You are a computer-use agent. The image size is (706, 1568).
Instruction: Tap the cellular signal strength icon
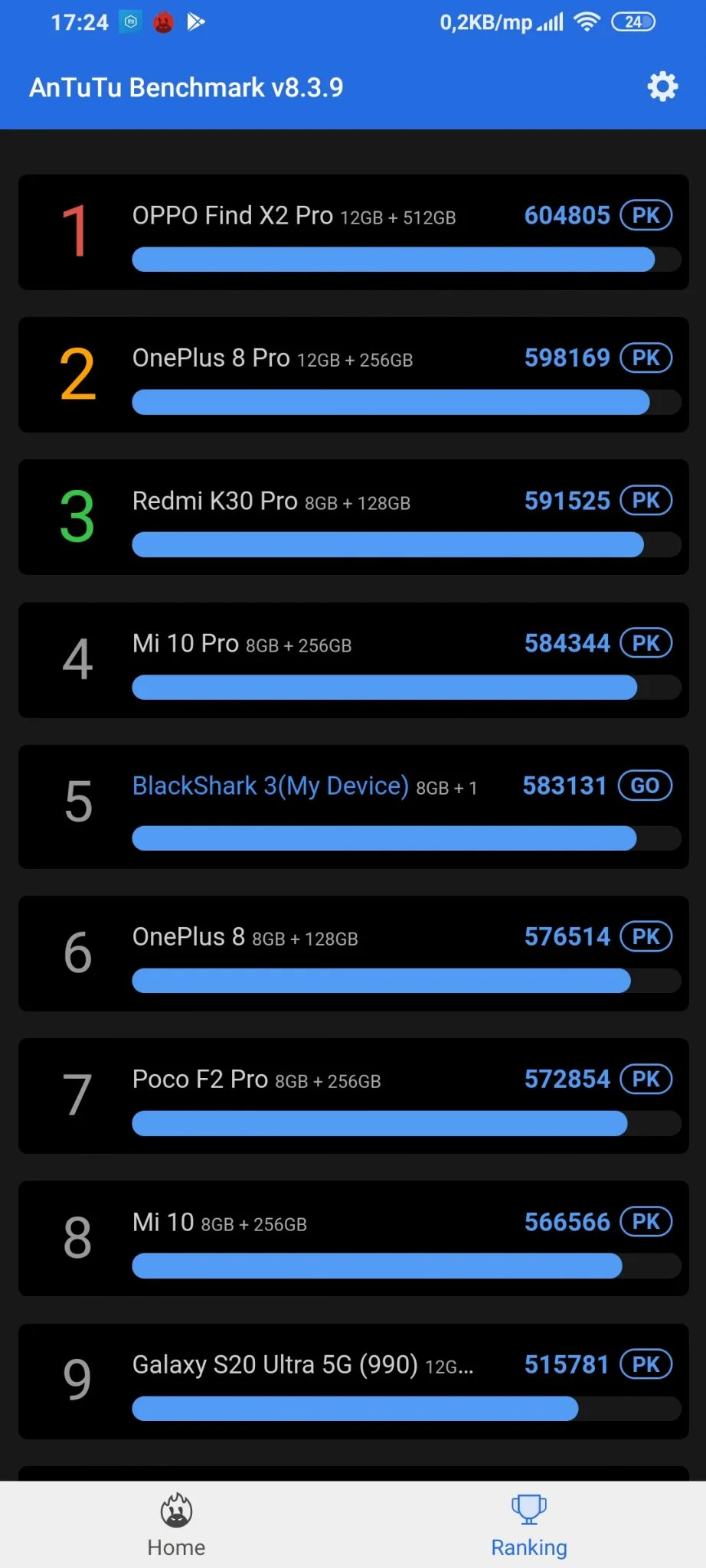551,22
